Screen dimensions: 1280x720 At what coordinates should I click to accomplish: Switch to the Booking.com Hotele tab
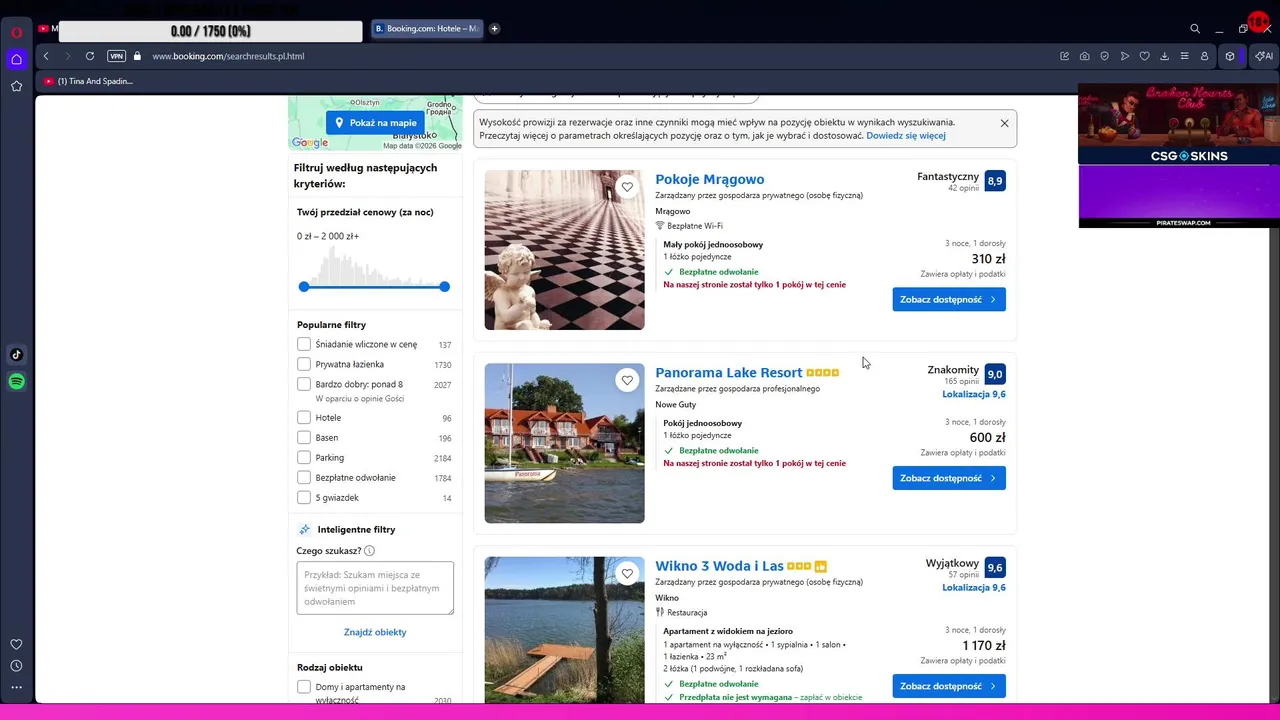pyautogui.click(x=427, y=29)
